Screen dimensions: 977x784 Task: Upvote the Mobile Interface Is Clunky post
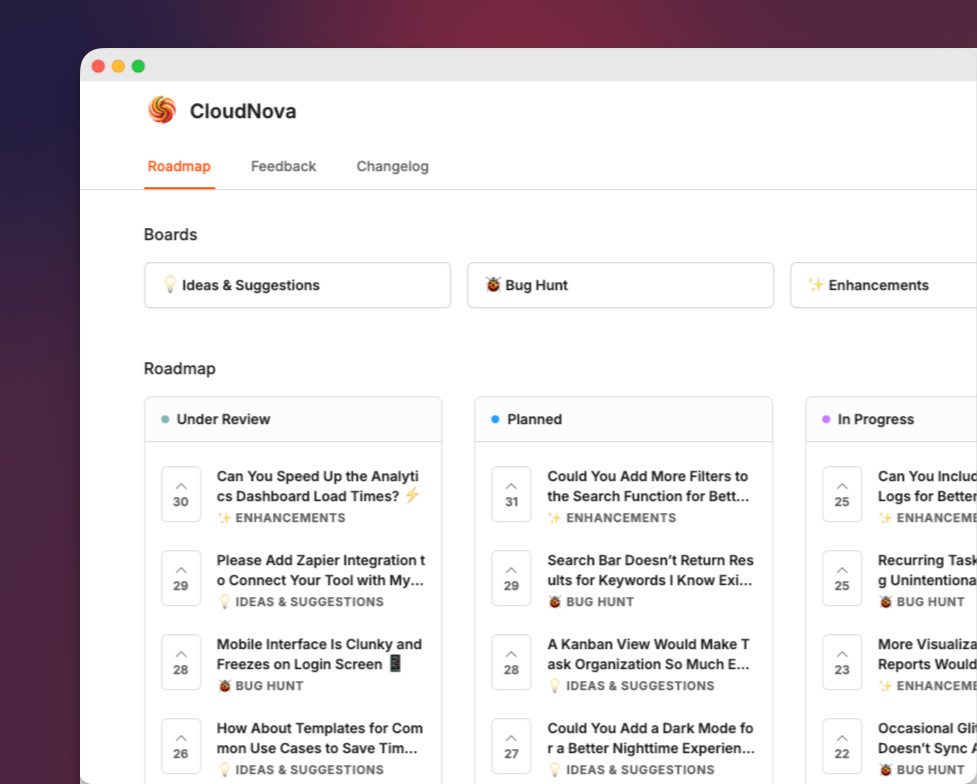coord(181,662)
